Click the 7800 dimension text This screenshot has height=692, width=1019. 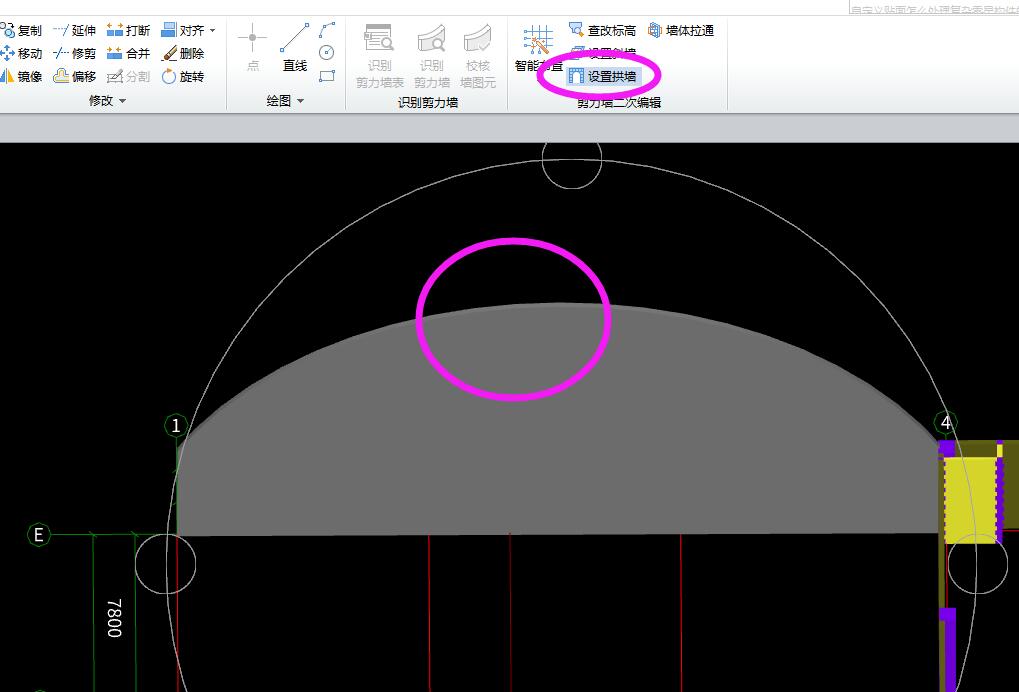[x=114, y=618]
